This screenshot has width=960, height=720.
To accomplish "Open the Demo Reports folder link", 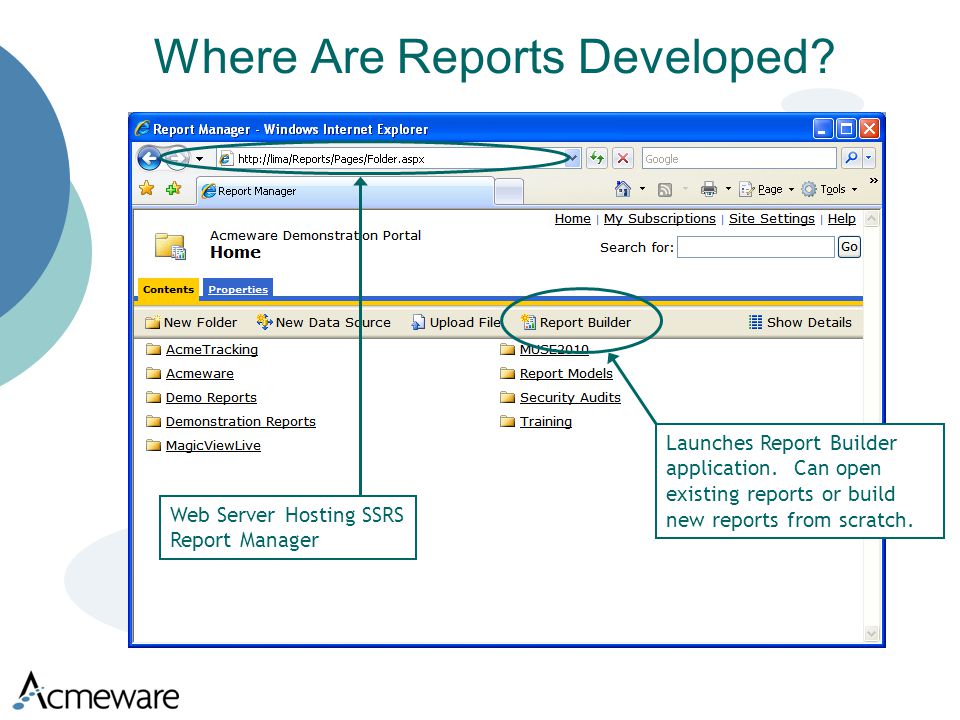I will pos(211,397).
